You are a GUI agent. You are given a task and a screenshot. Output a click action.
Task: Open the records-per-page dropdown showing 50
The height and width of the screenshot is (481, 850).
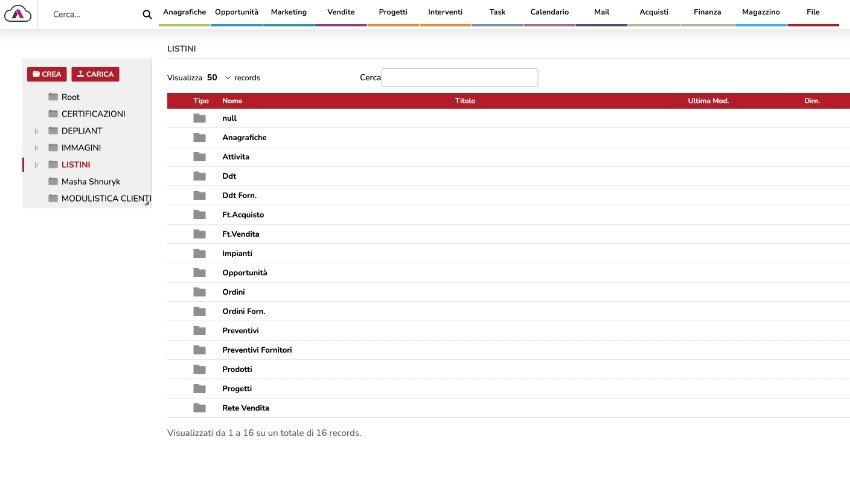point(218,77)
